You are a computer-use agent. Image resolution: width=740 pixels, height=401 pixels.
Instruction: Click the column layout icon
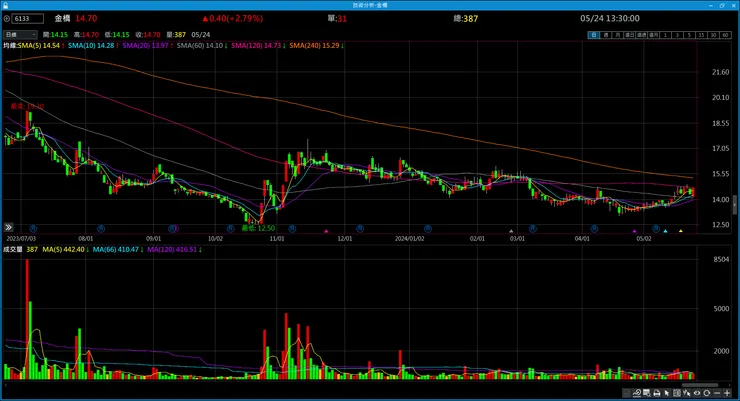point(677,393)
